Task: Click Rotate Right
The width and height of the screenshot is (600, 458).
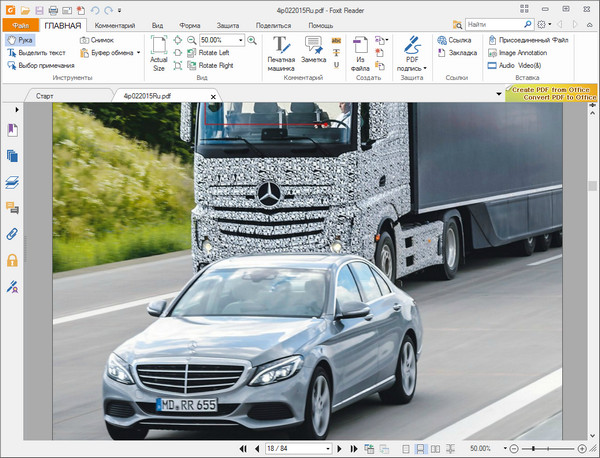Action: (x=210, y=65)
